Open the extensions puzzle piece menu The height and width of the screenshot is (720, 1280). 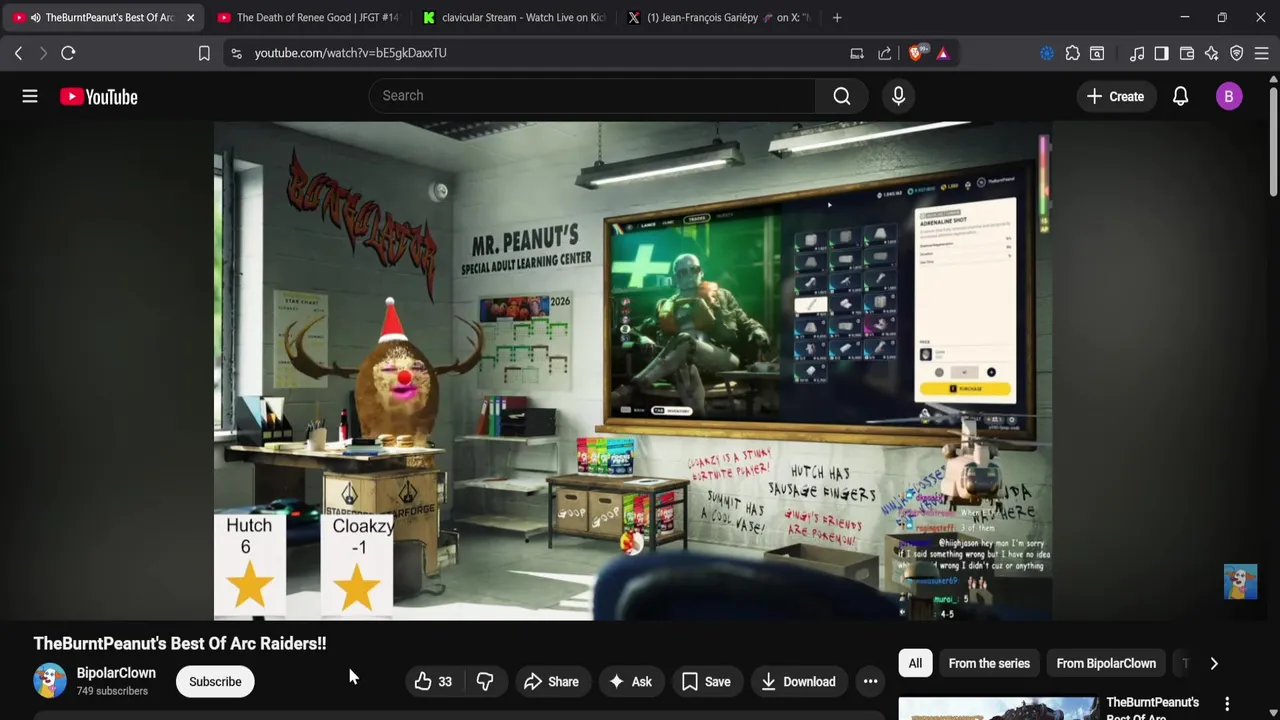pyautogui.click(x=1072, y=53)
